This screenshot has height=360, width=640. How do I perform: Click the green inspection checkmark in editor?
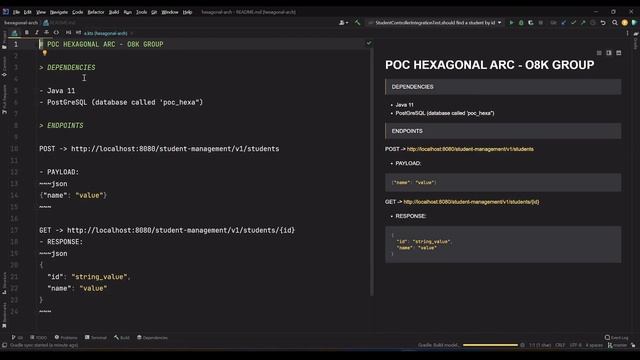pos(369,43)
